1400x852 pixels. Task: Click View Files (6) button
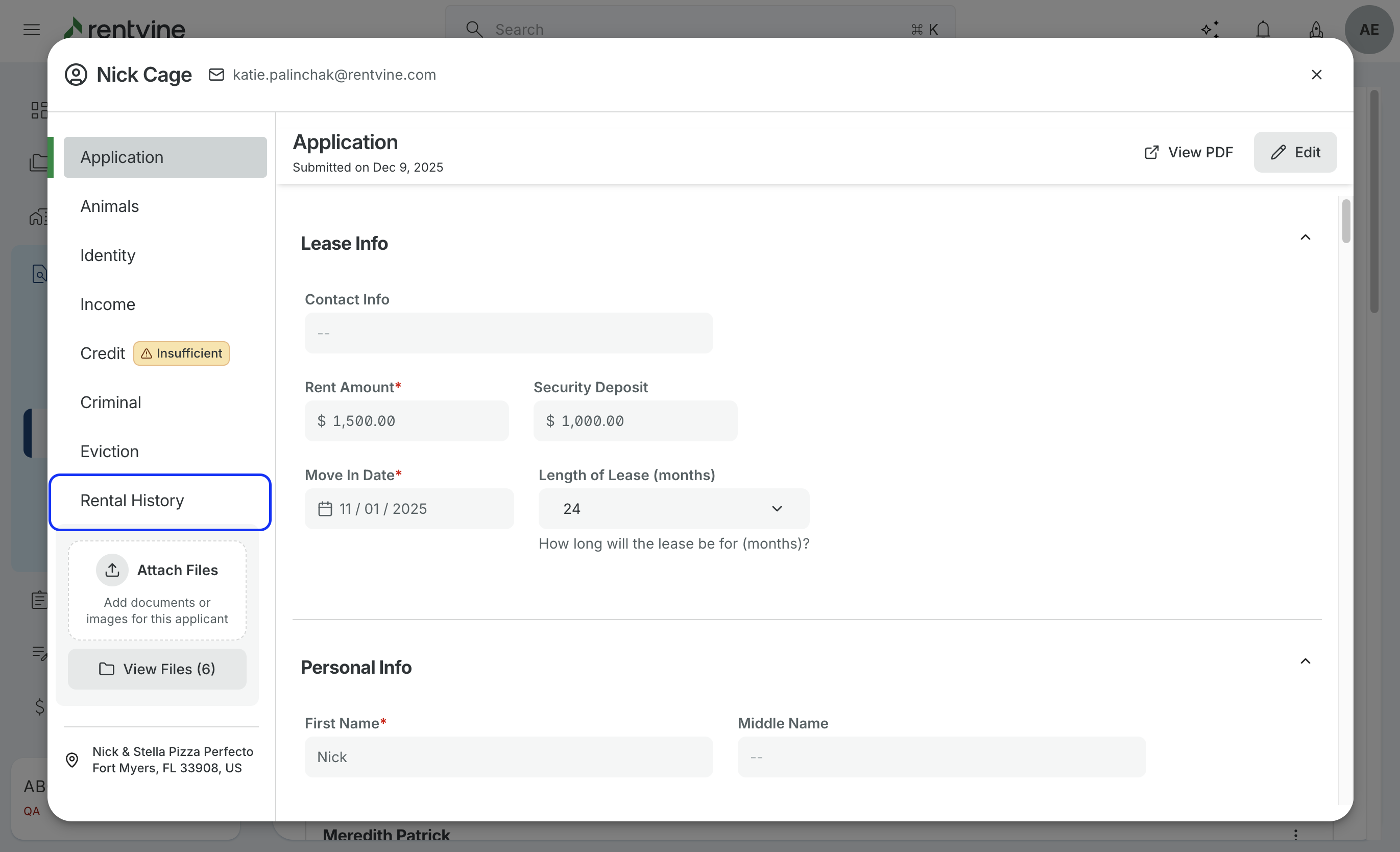(157, 669)
